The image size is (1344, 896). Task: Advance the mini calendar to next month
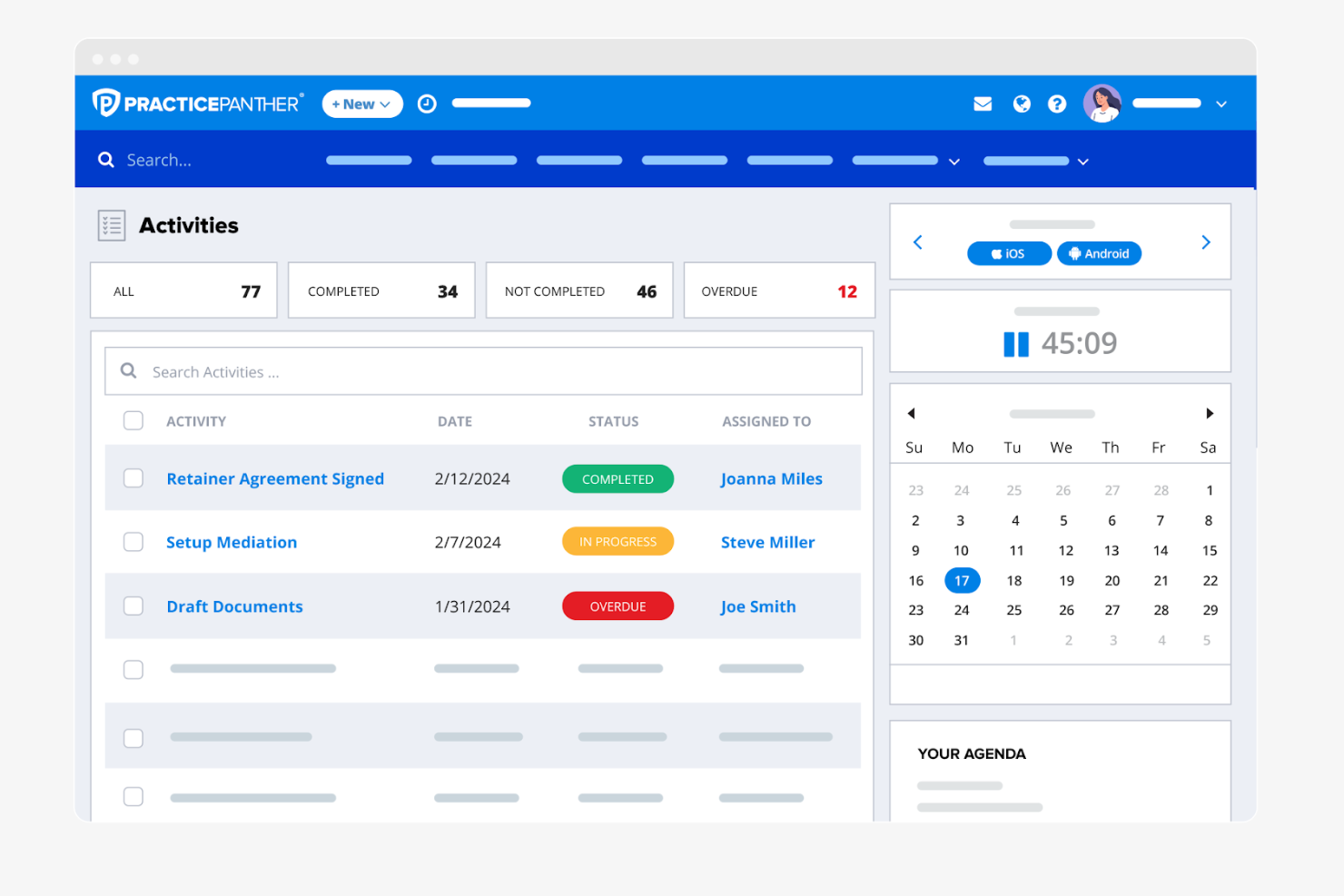coord(1209,413)
